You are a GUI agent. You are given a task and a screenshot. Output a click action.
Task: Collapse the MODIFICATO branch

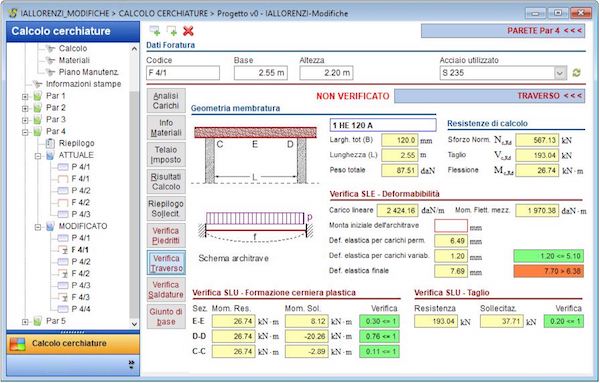click(x=38, y=227)
